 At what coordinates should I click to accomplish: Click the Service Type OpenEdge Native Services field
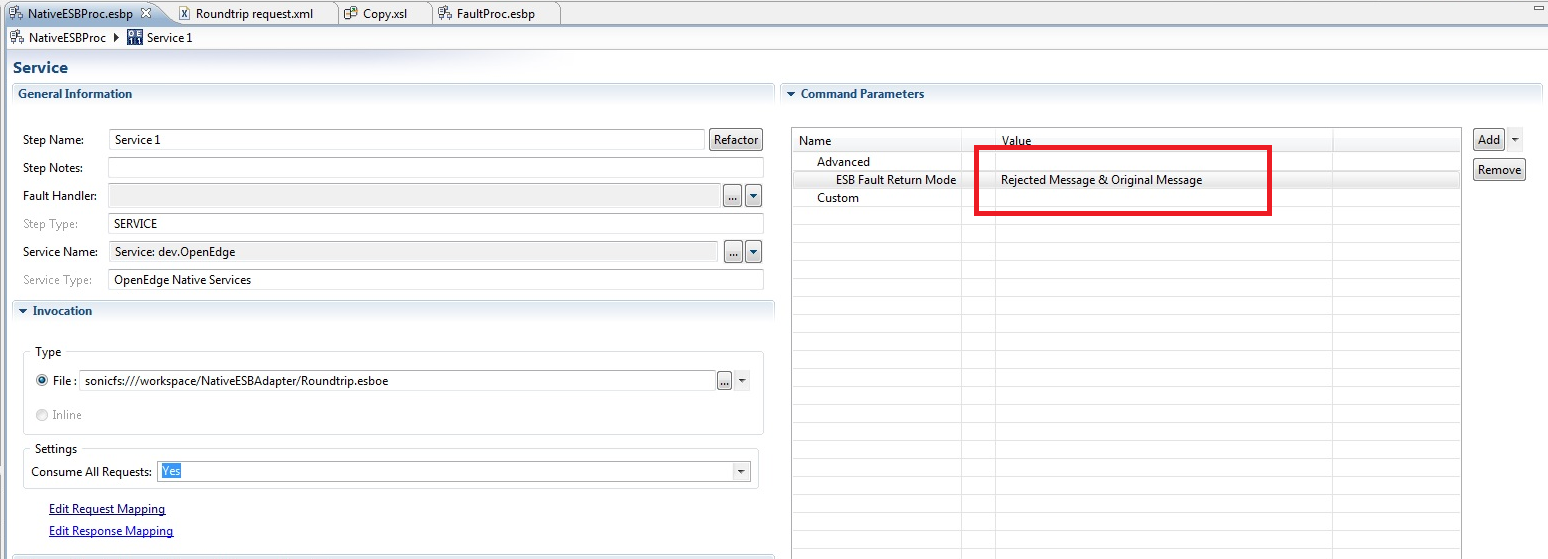tap(435, 280)
